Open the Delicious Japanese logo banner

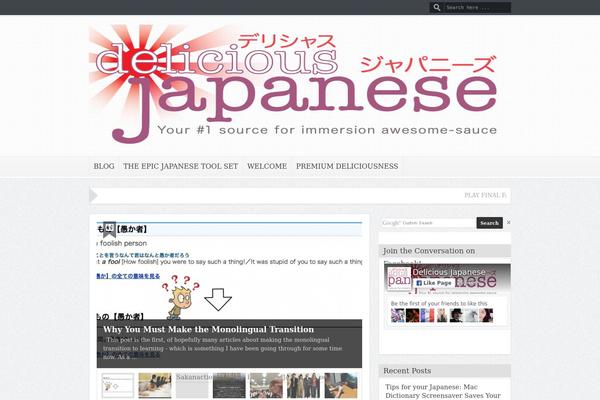[x=293, y=84]
